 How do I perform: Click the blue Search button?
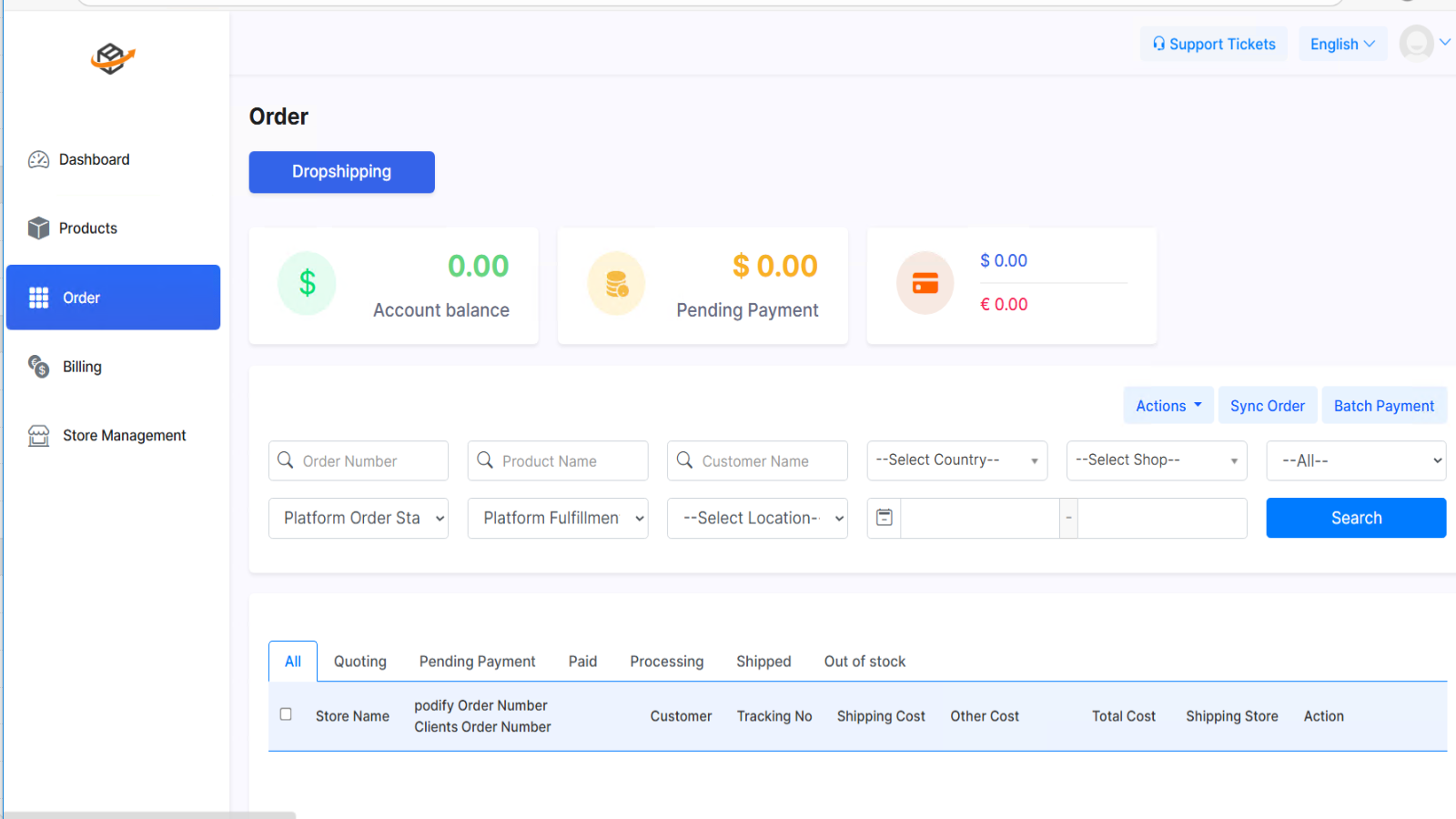point(1356,518)
